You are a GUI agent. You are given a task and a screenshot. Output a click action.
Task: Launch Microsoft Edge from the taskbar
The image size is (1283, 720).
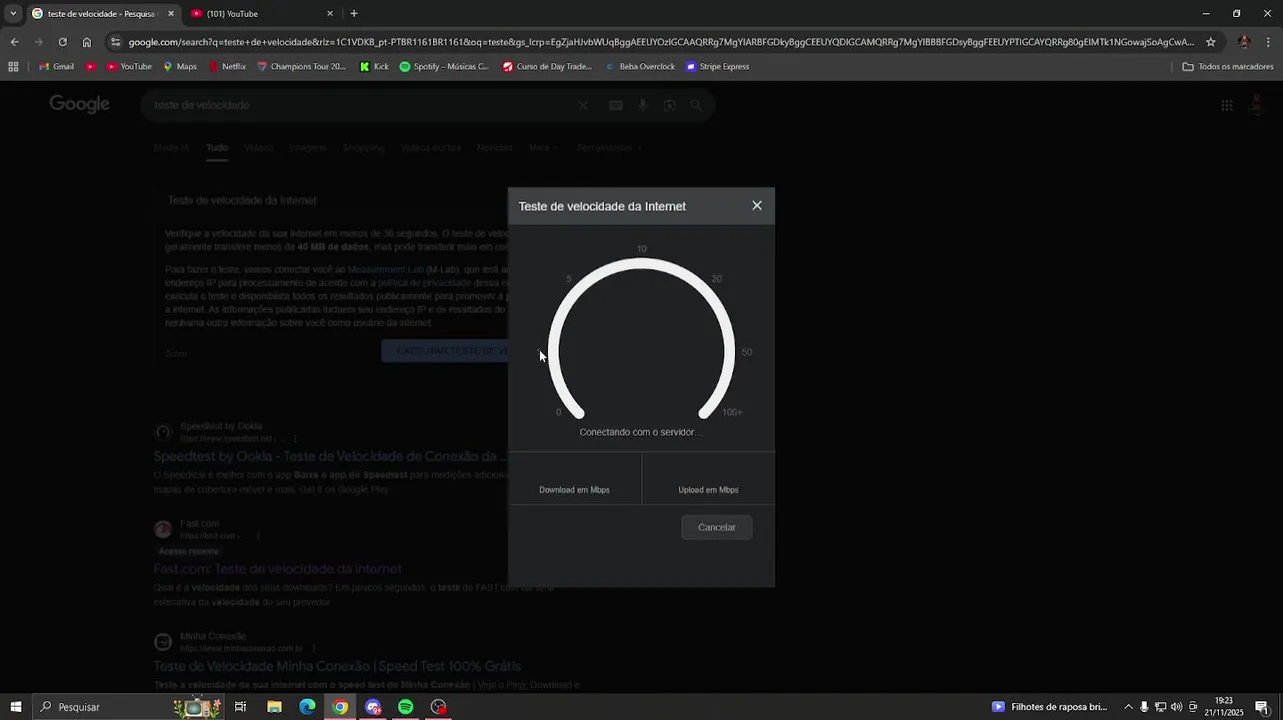coord(307,707)
